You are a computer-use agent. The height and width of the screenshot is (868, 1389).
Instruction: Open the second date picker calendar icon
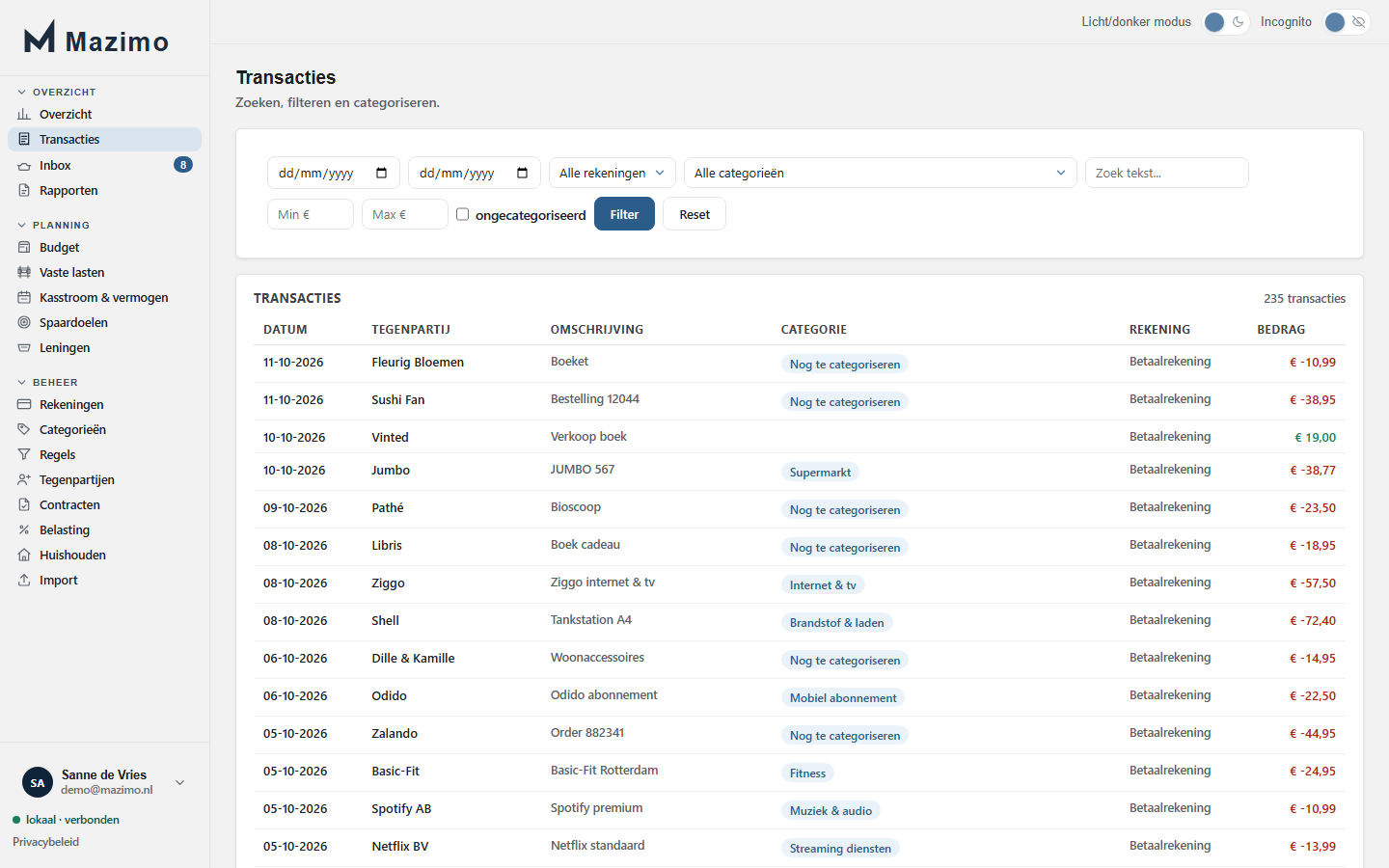tap(523, 173)
